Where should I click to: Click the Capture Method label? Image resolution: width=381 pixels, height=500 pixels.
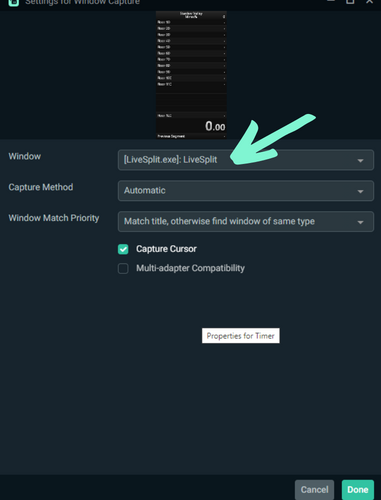pos(41,187)
